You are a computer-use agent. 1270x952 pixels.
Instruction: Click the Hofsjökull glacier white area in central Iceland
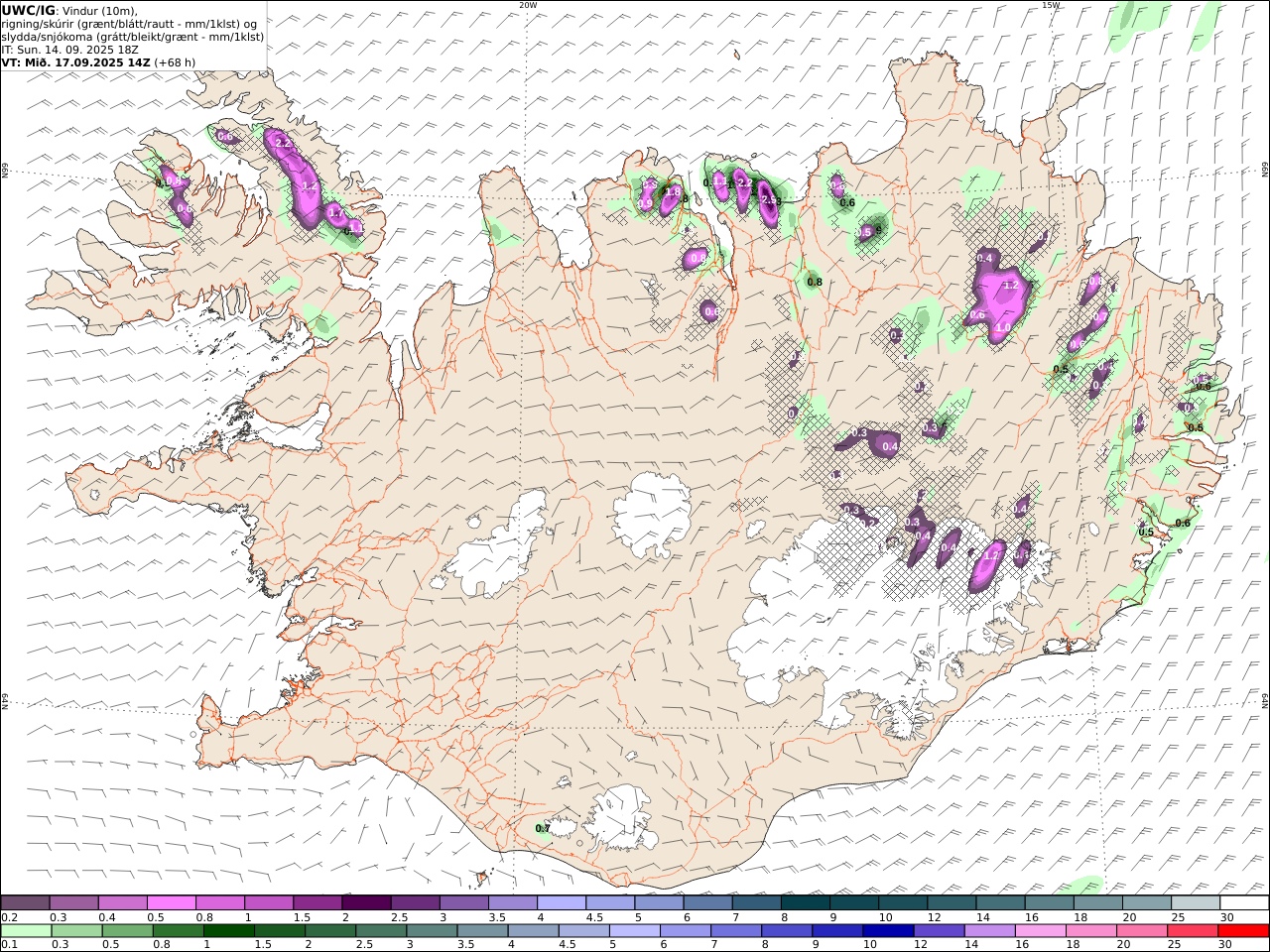tap(652, 515)
